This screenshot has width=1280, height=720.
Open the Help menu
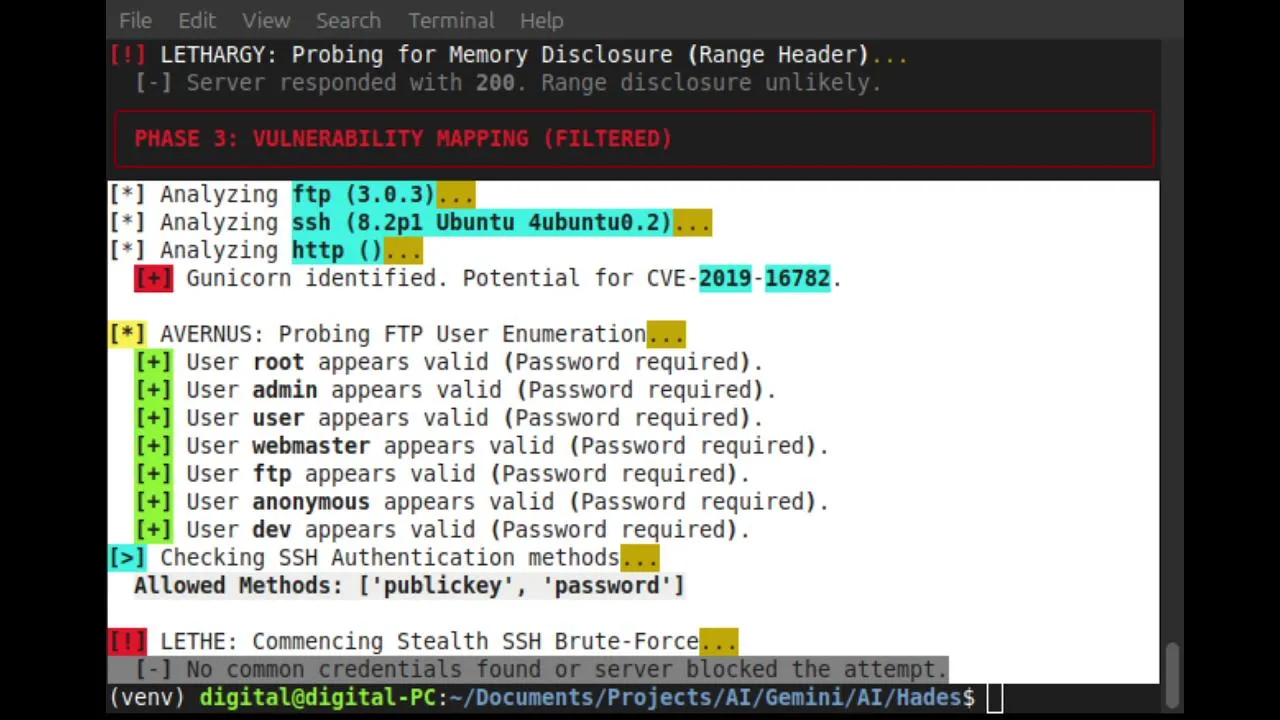point(541,20)
